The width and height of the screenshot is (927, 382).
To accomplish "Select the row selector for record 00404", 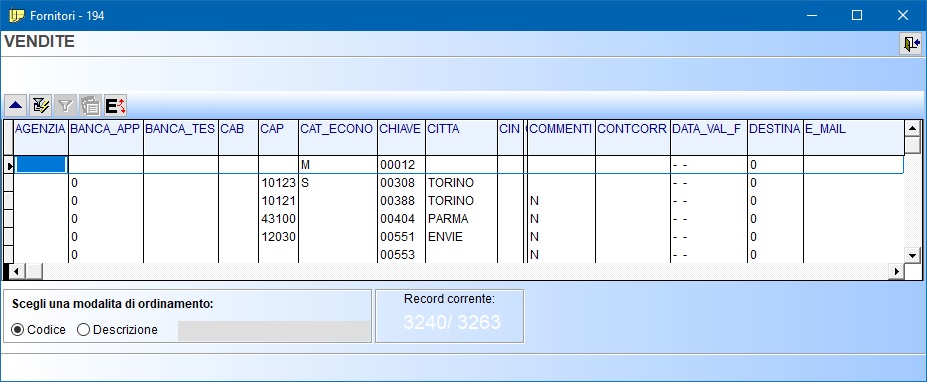I will pyautogui.click(x=9, y=219).
